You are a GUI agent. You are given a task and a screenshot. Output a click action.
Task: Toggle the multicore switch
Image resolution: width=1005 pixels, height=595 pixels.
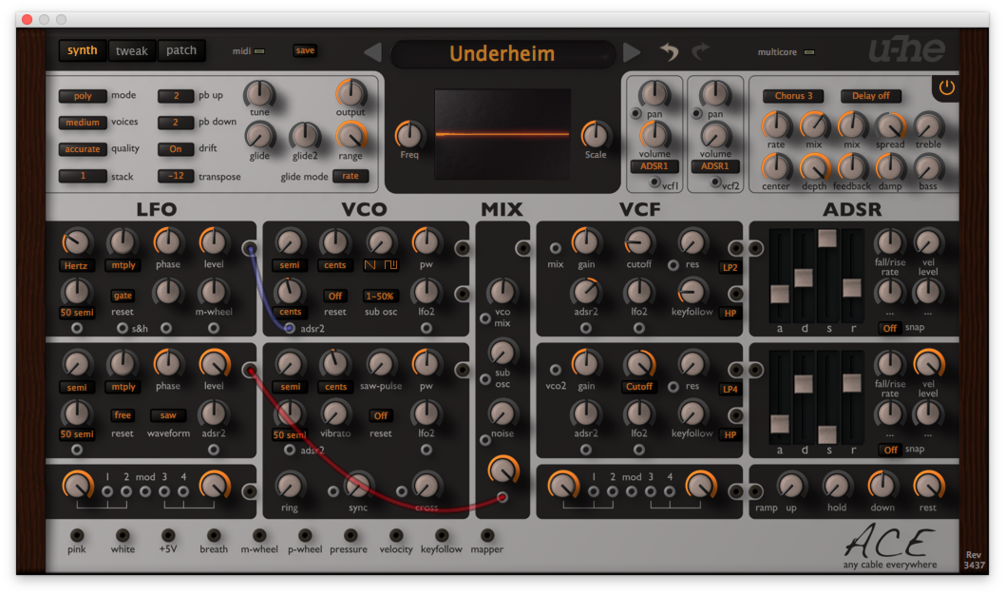click(x=809, y=52)
